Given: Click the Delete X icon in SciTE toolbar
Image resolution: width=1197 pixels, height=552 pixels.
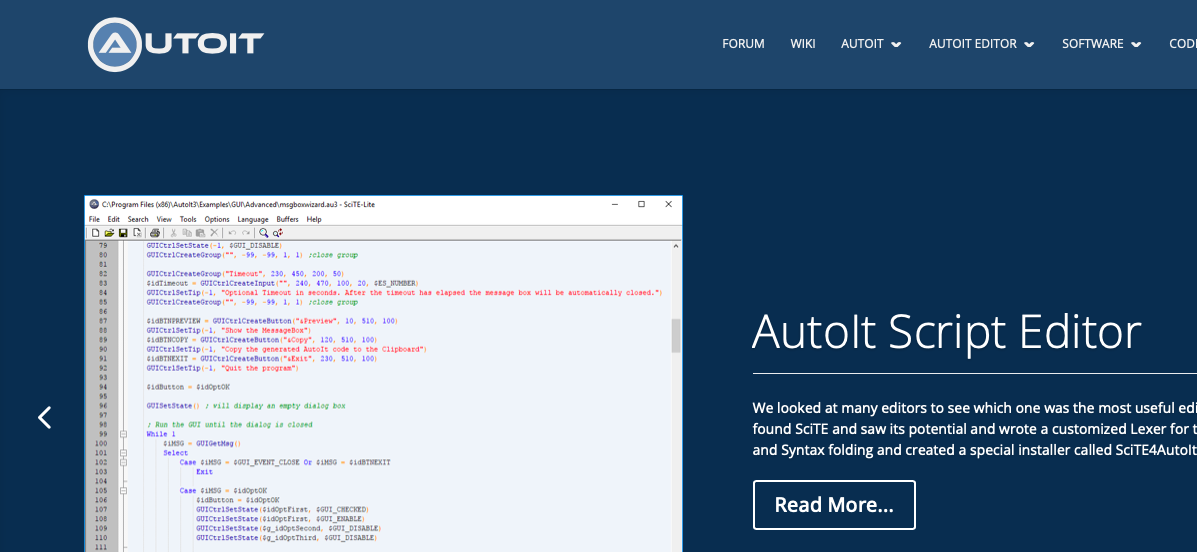Looking at the screenshot, I should pos(214,233).
